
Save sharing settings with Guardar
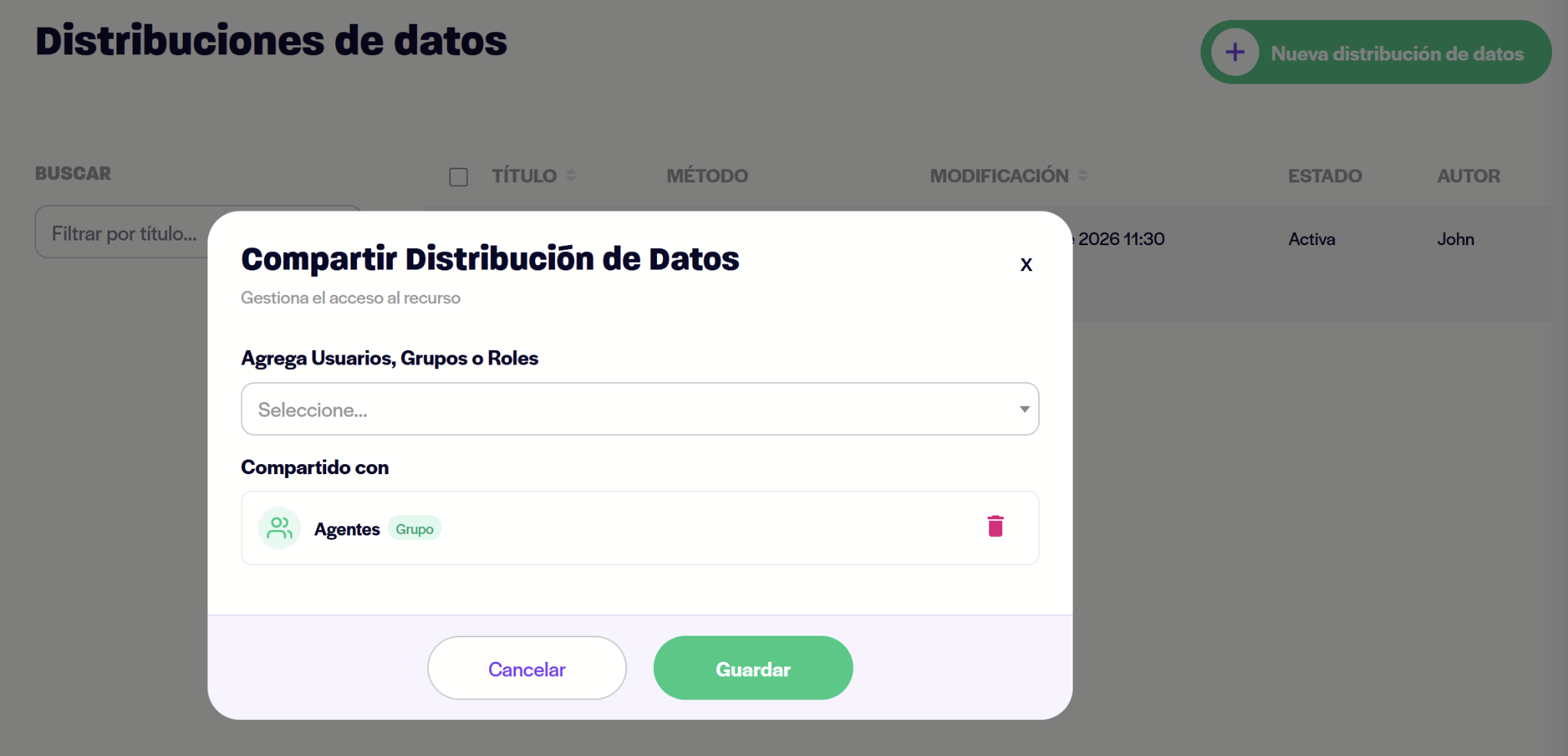(x=753, y=668)
